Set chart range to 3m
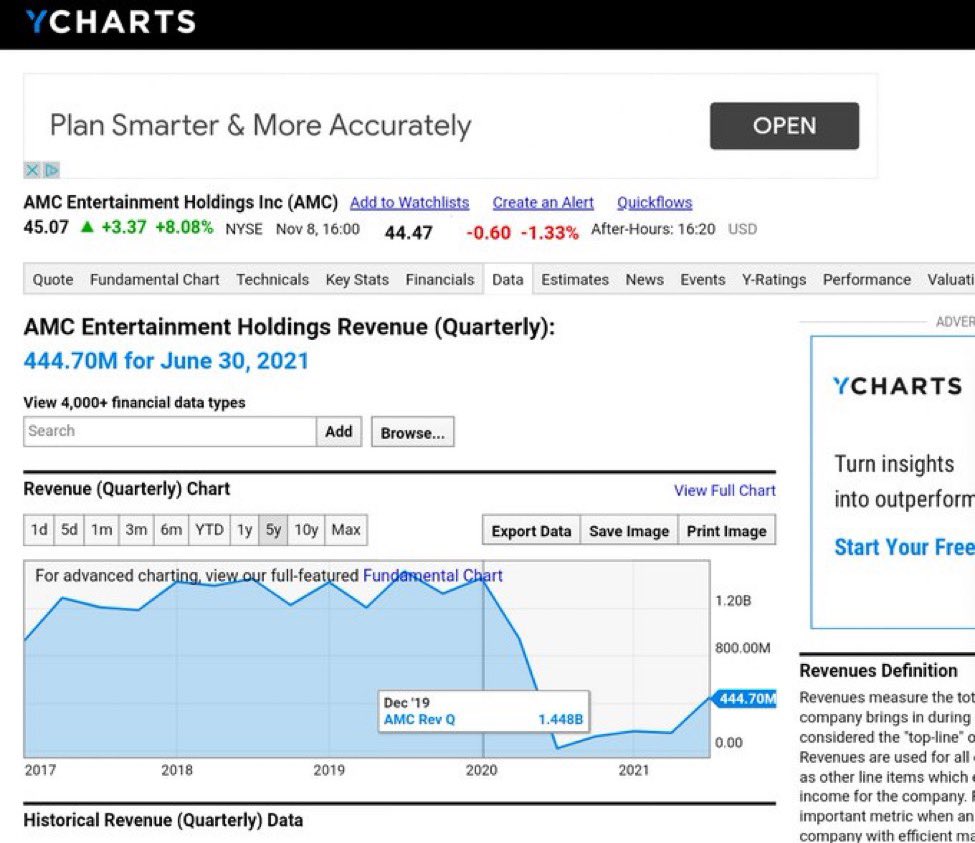The height and width of the screenshot is (843, 975). [136, 530]
